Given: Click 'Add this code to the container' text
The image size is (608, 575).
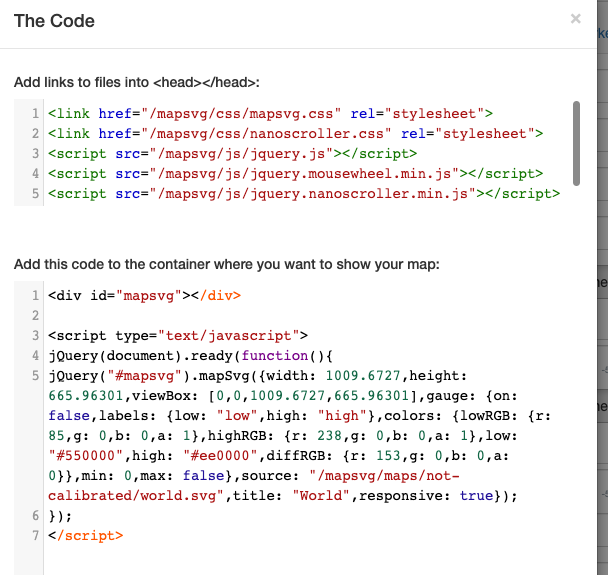Looking at the screenshot, I should tap(227, 264).
